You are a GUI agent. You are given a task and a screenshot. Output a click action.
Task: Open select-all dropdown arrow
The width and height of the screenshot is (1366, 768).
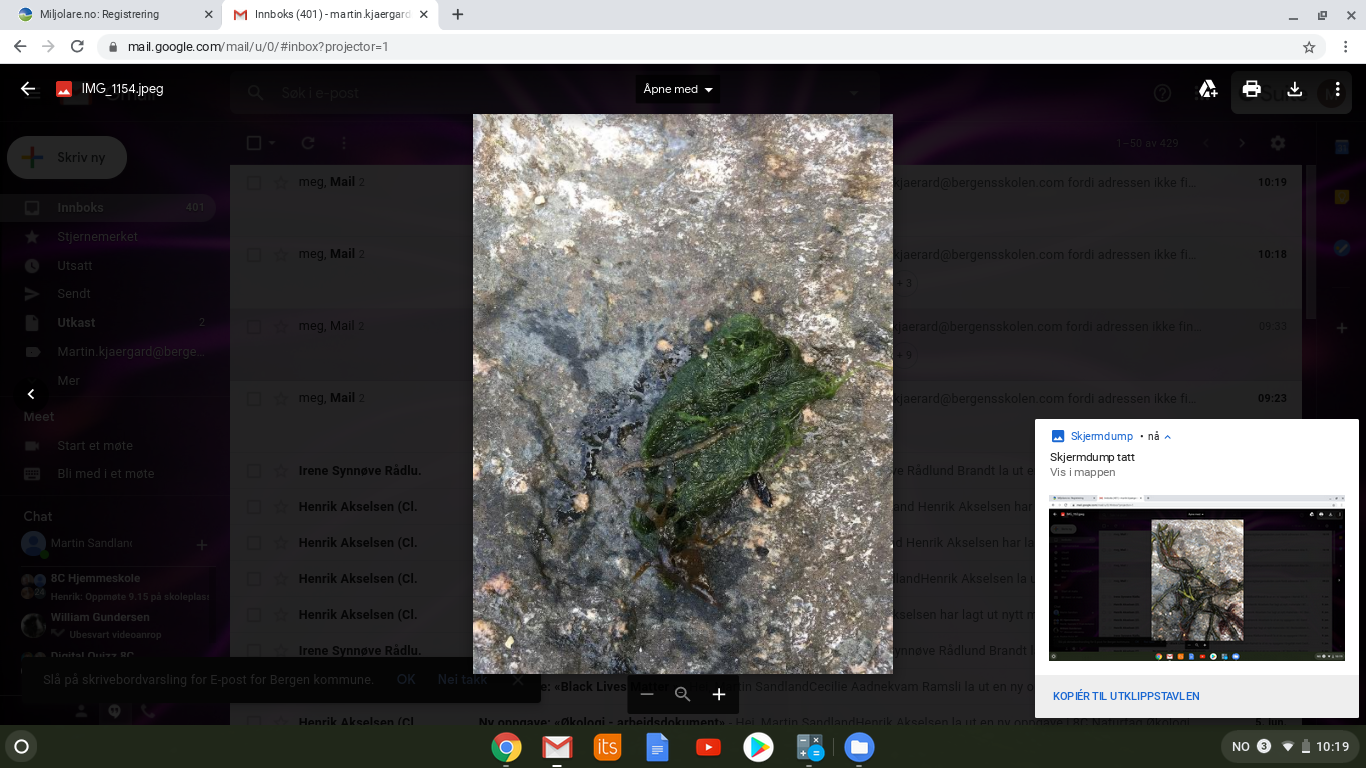[271, 143]
